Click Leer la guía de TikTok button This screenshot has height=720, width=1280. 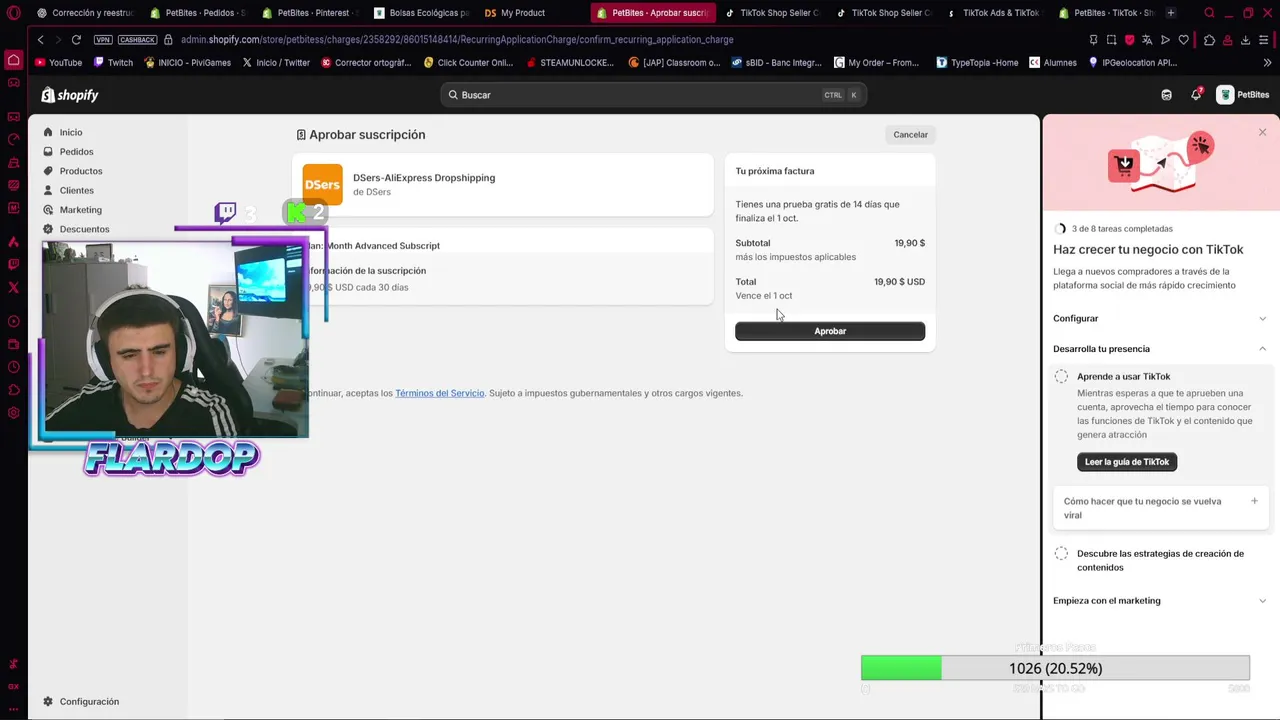point(1127,462)
